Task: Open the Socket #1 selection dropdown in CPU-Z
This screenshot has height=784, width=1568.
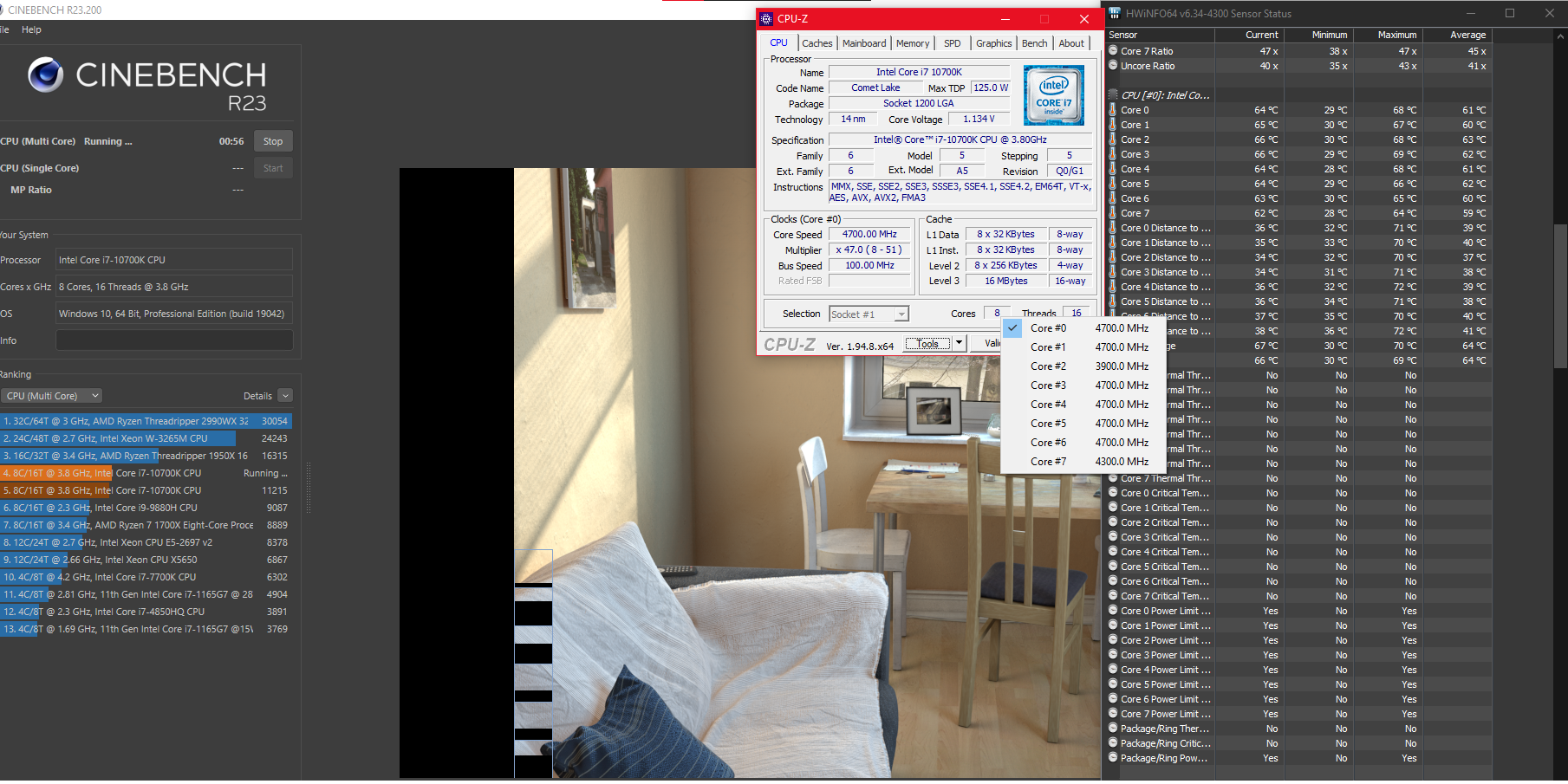Action: tap(869, 314)
